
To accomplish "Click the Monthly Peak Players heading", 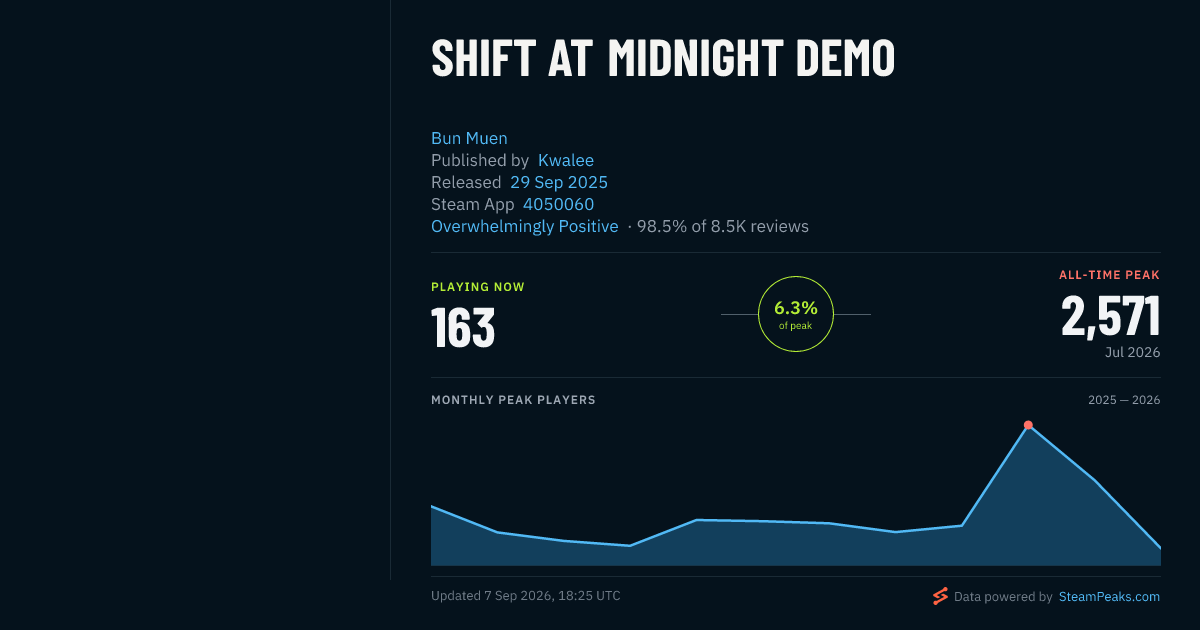I will coord(513,400).
